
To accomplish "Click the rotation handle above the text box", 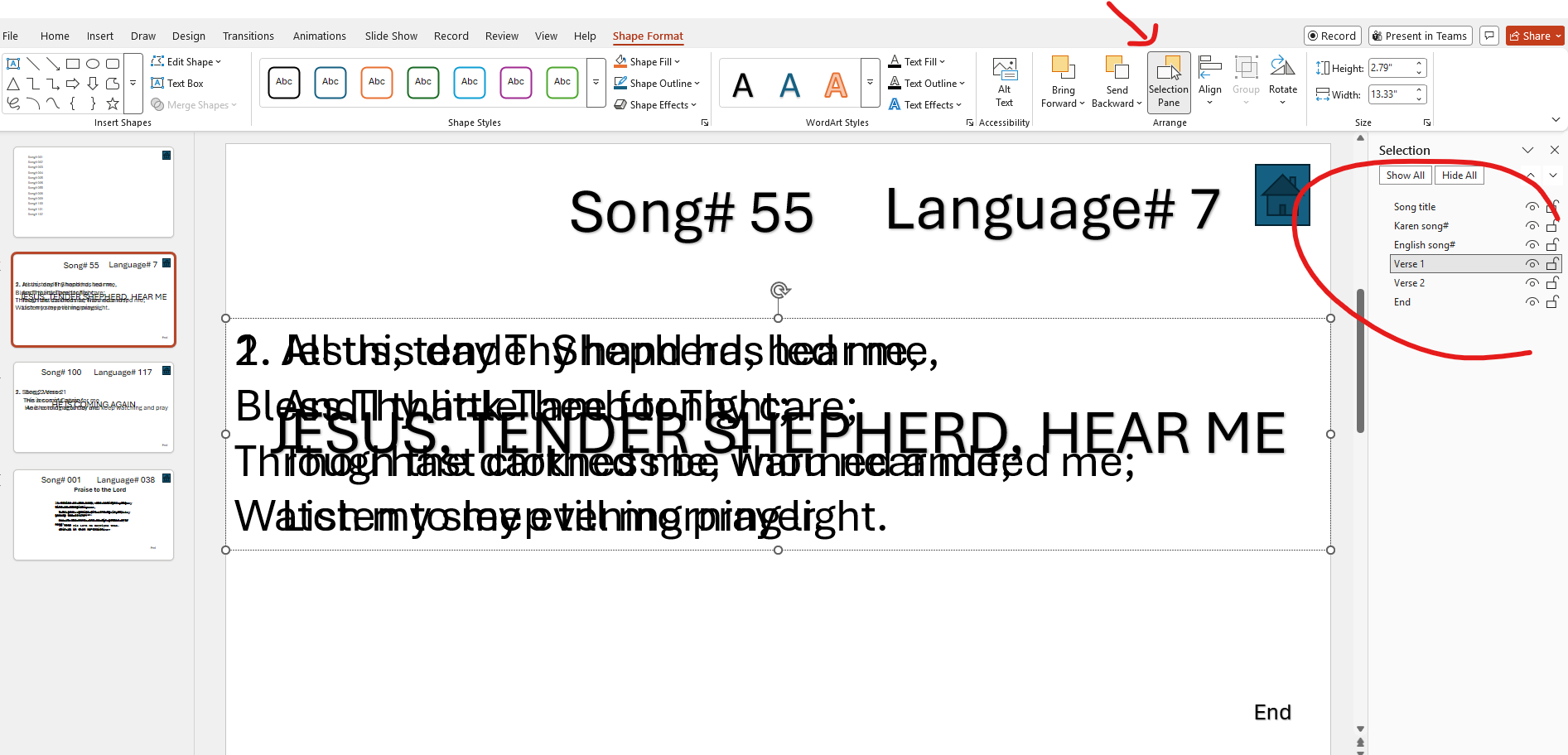I will coord(779,290).
